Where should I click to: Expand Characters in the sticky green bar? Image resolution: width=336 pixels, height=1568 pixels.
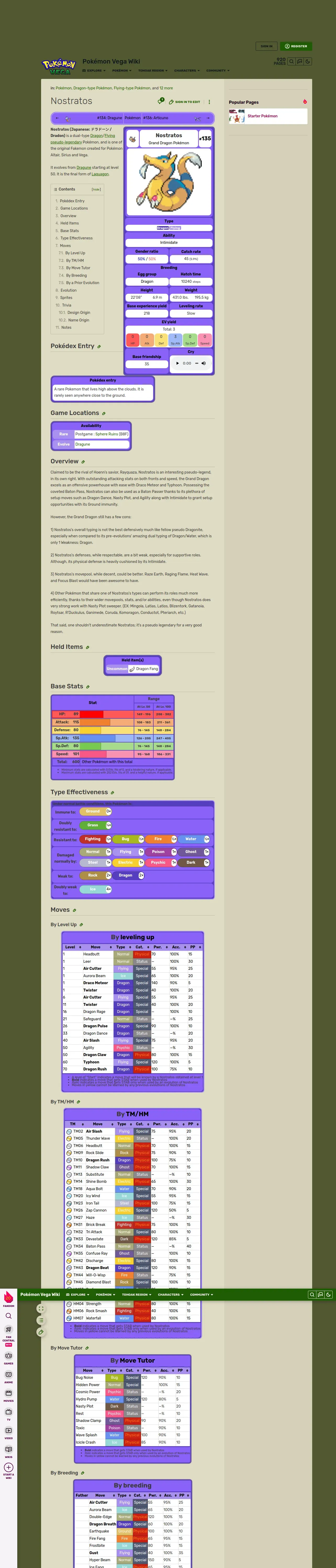[x=170, y=1295]
